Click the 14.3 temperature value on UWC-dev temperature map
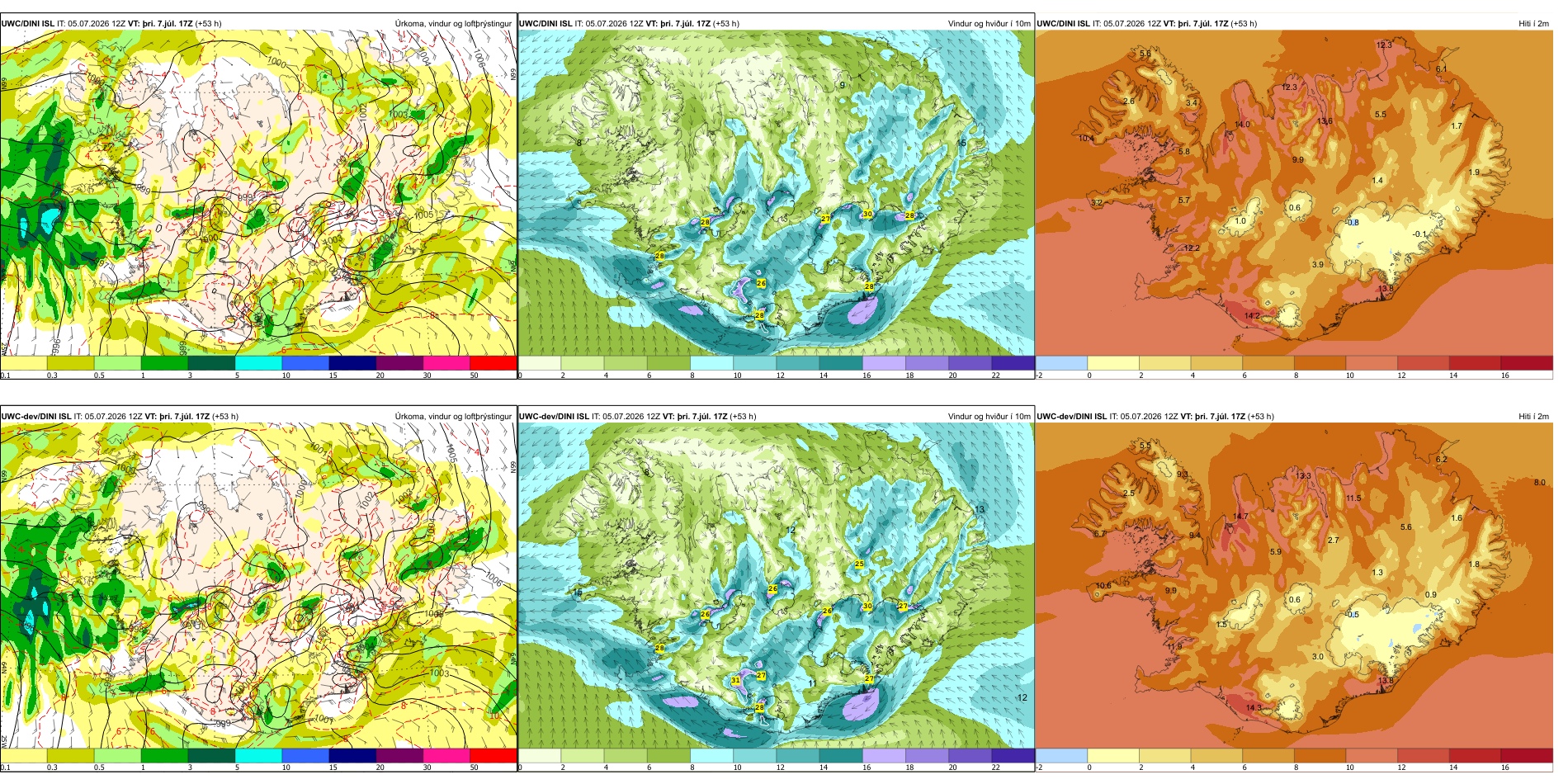The width and height of the screenshot is (1568, 784). [1254, 708]
